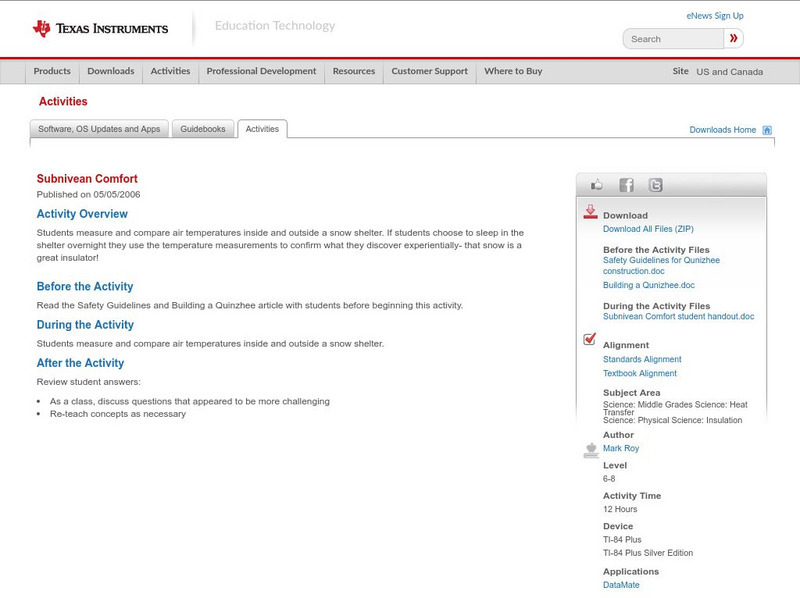The height and width of the screenshot is (598, 800).
Task: Submit search with the red double-arrow button
Action: [734, 38]
